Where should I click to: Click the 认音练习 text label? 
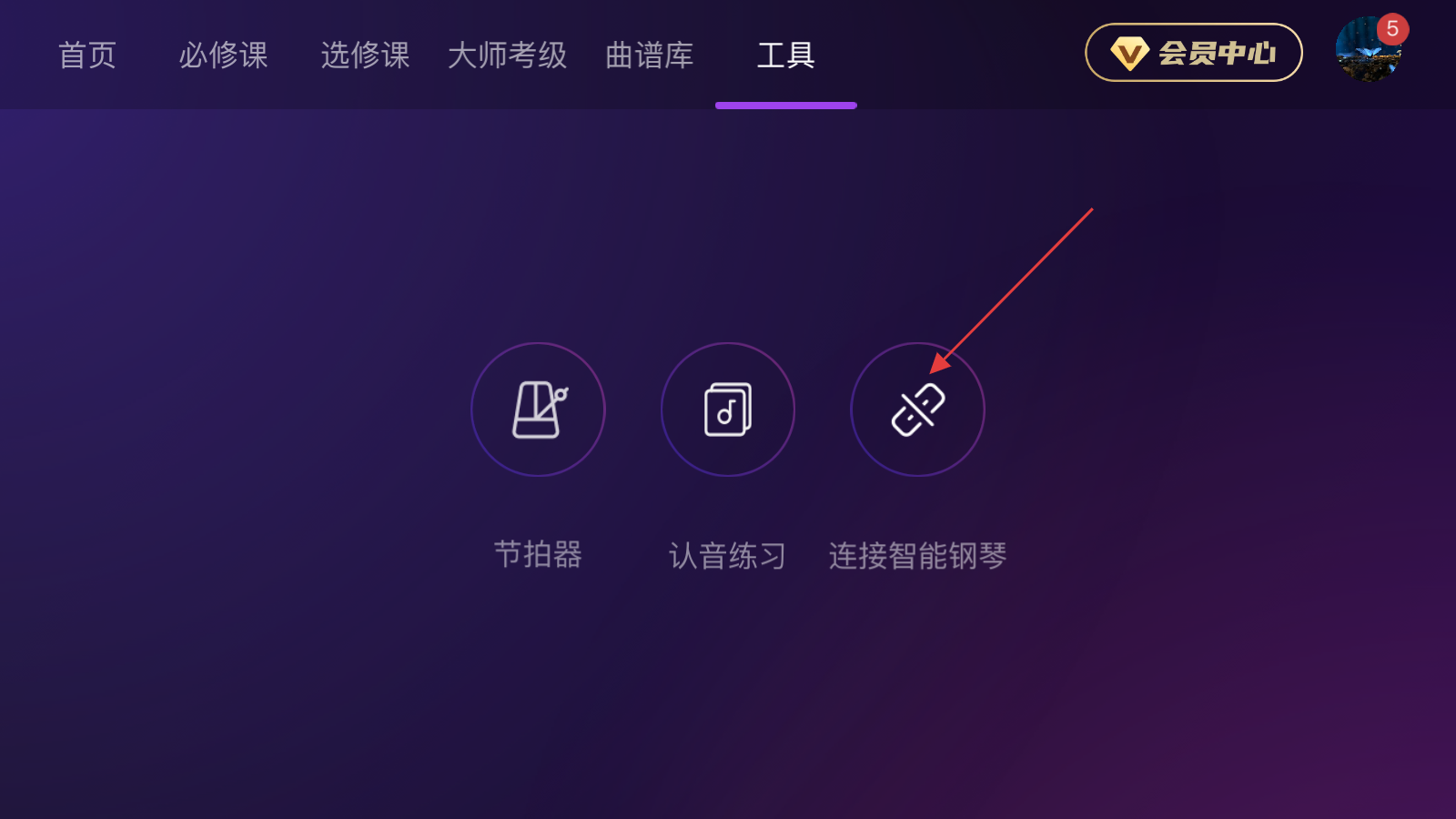click(x=728, y=555)
